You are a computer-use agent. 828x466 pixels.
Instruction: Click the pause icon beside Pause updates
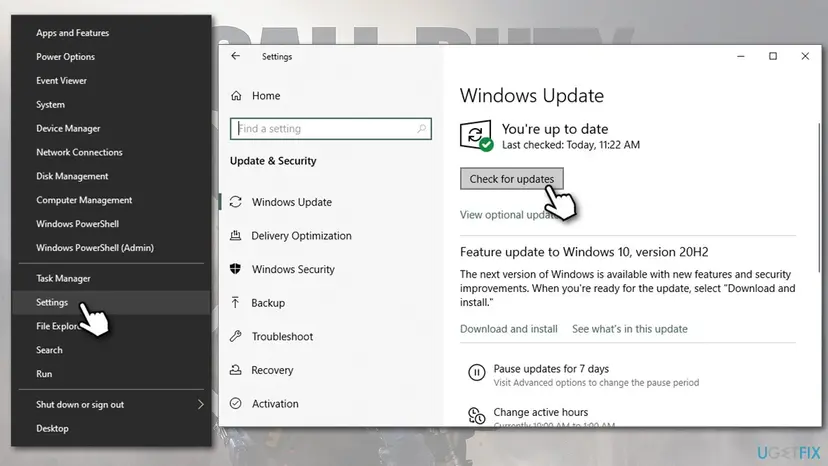coord(476,372)
